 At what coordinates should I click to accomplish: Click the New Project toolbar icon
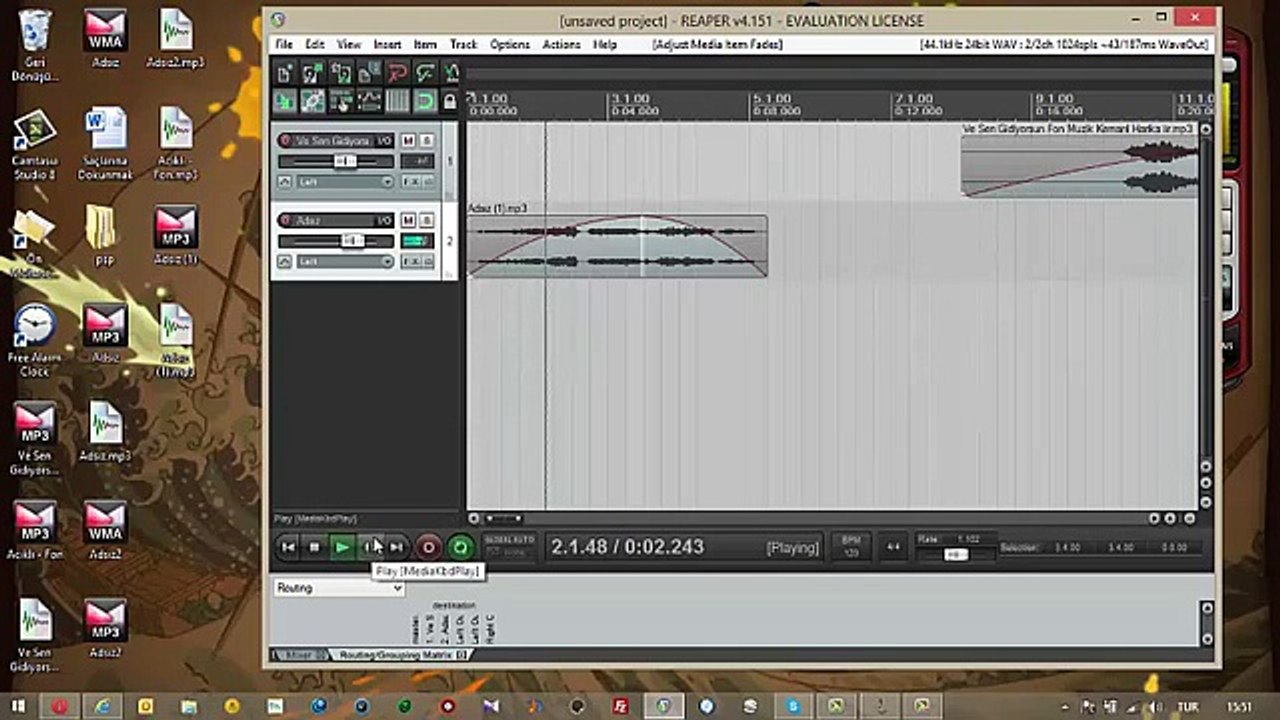(x=285, y=73)
